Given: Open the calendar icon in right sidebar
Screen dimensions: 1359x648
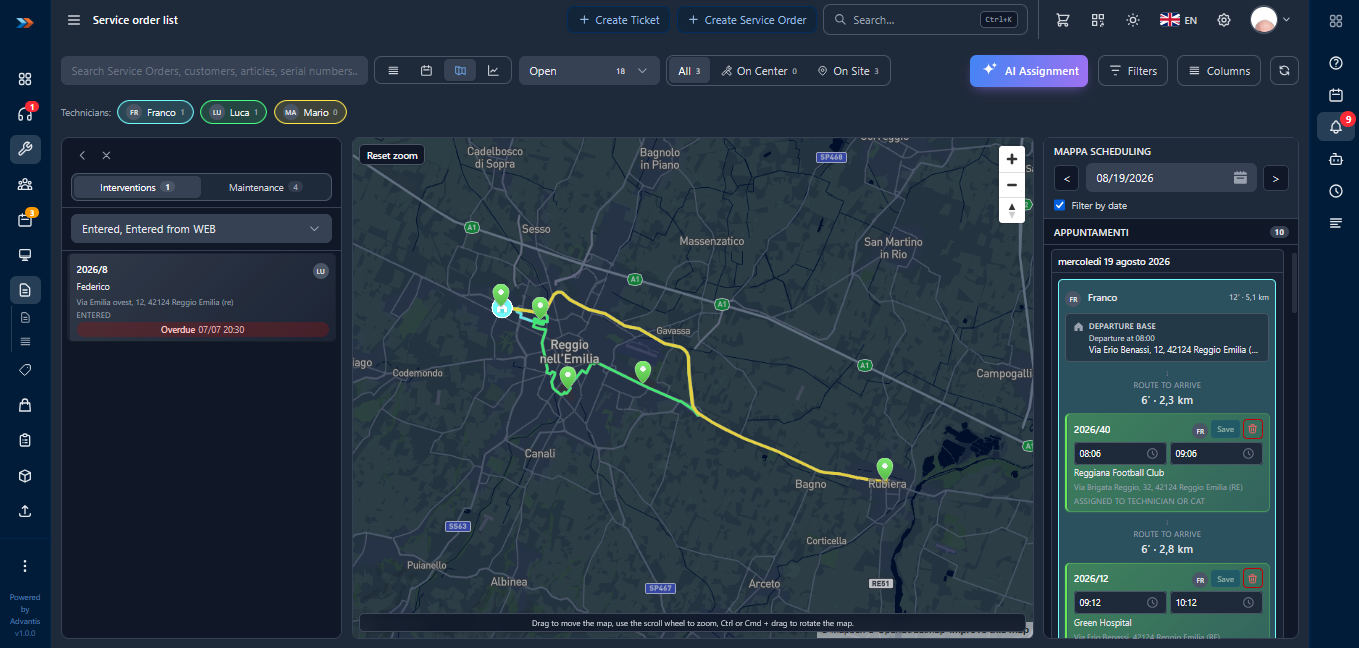Looking at the screenshot, I should click(x=1335, y=95).
